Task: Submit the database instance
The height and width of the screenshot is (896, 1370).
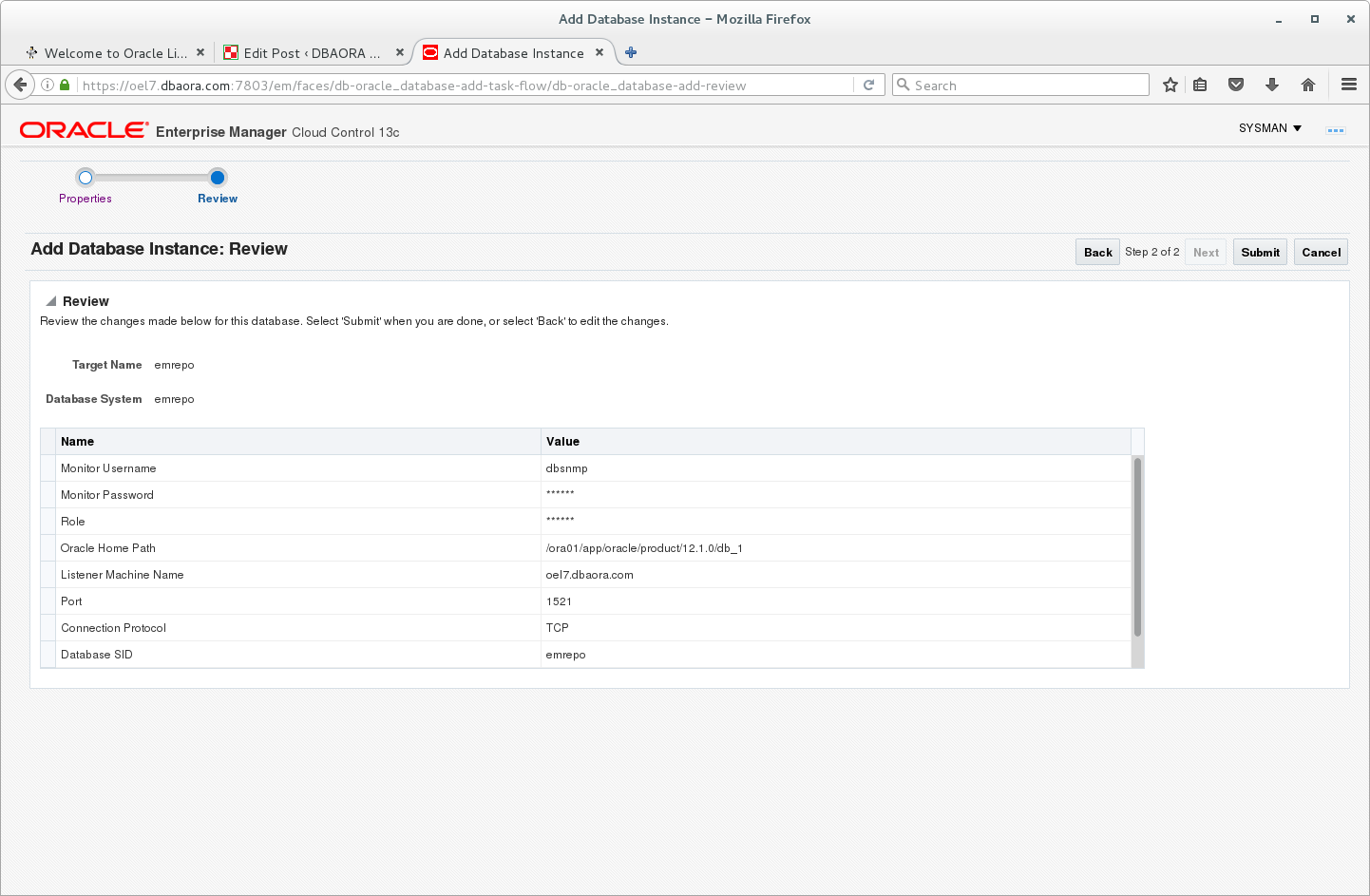Action: tap(1260, 252)
